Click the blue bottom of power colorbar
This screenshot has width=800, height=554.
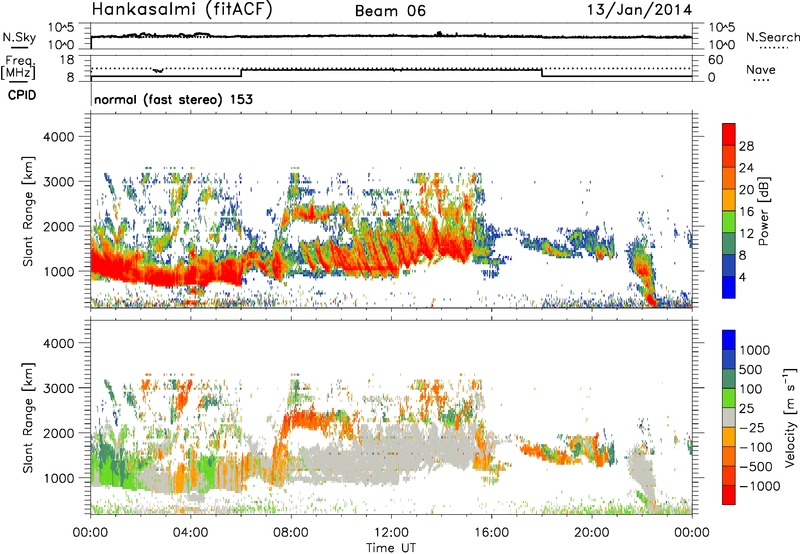(x=729, y=287)
